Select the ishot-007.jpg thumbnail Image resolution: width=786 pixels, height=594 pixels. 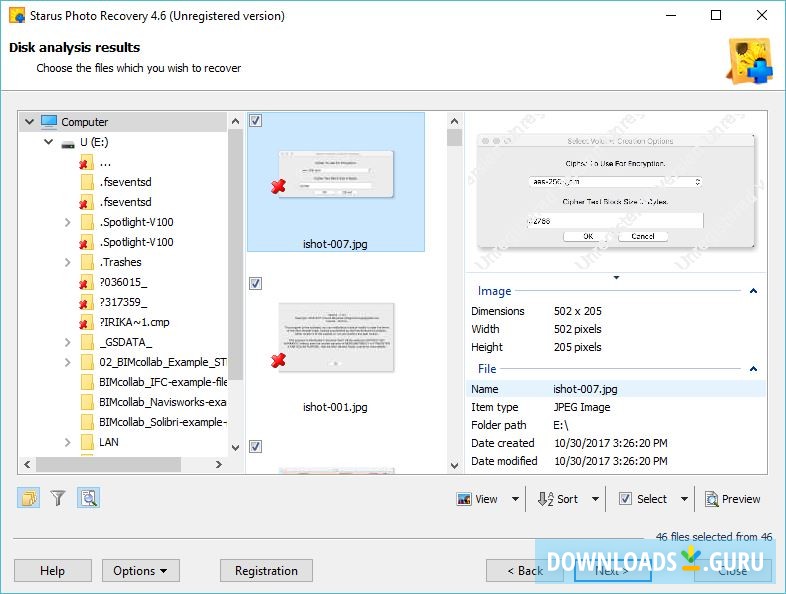tap(336, 181)
